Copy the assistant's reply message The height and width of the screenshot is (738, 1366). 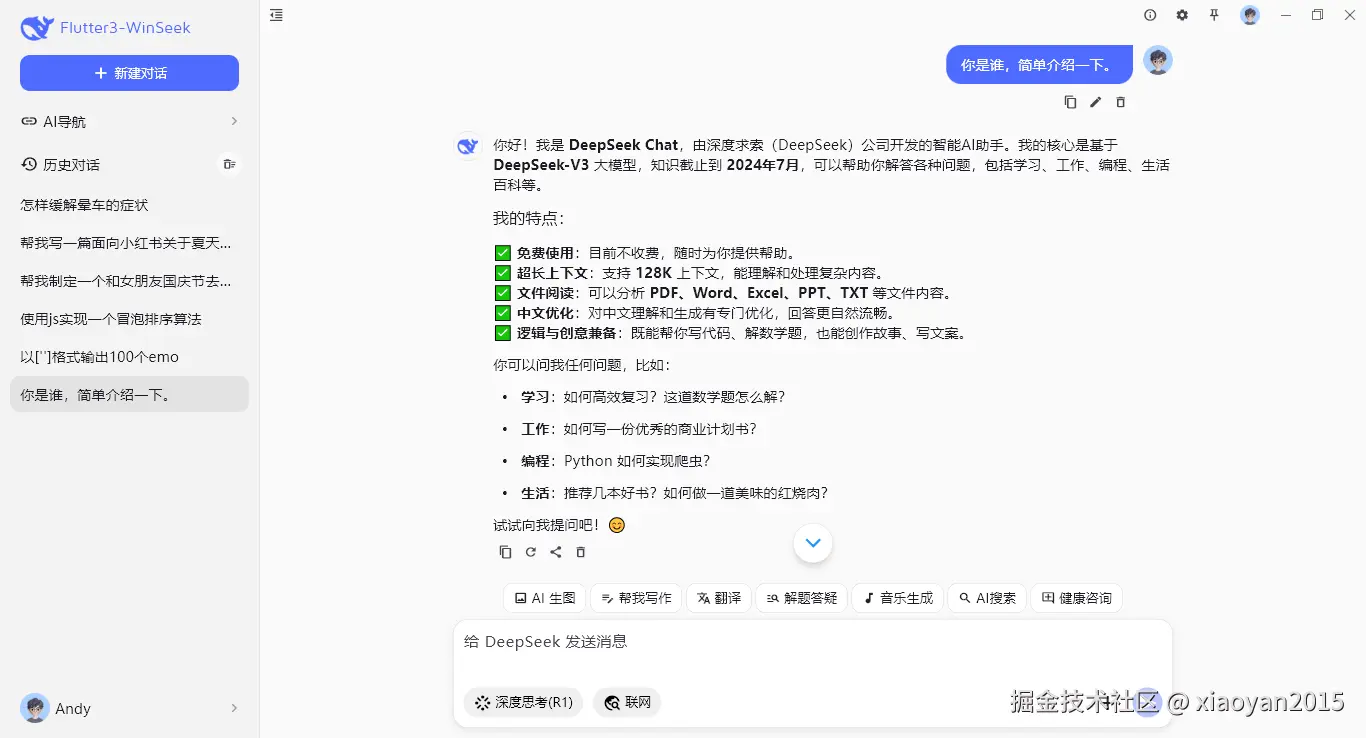click(505, 551)
